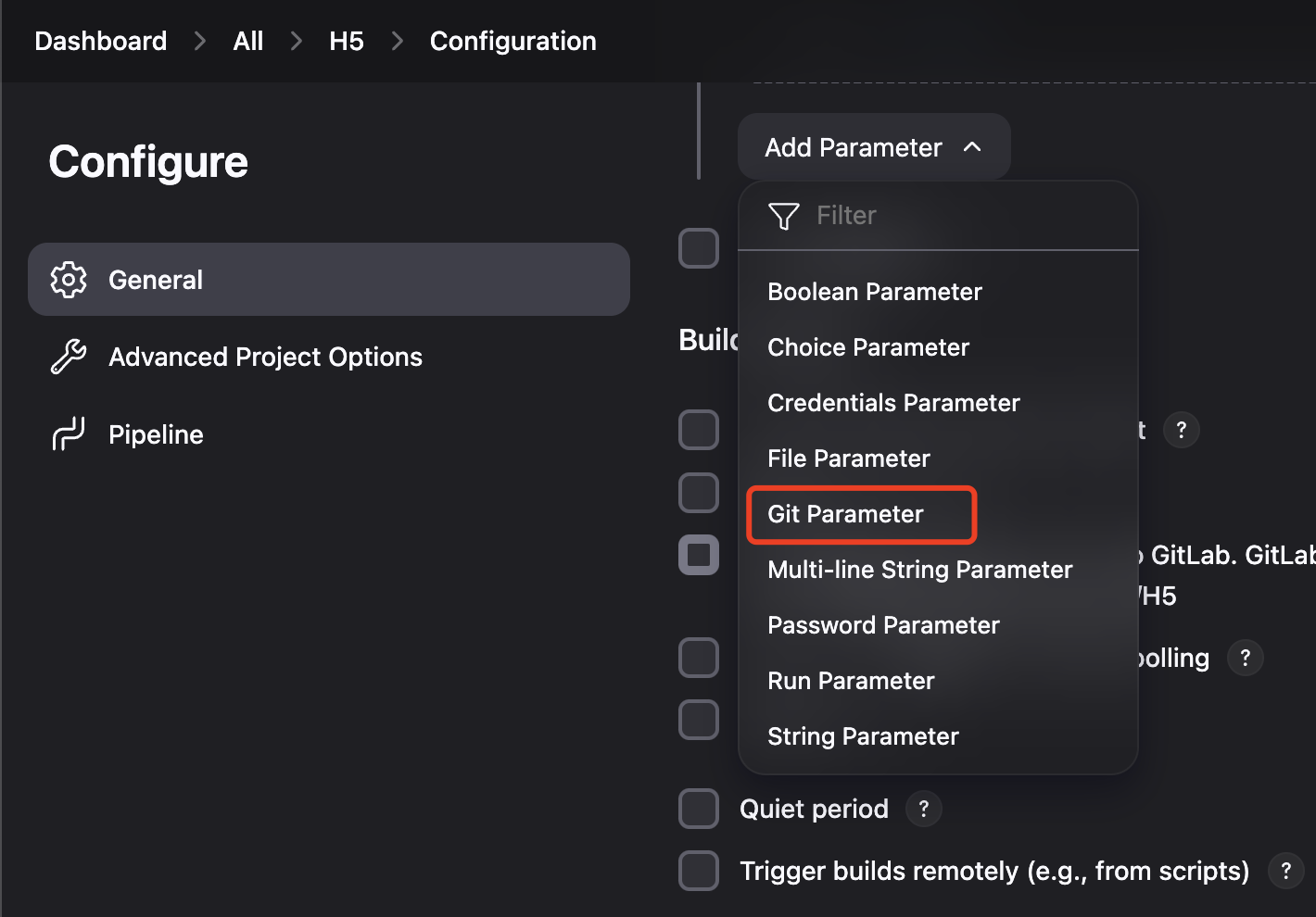Image resolution: width=1316 pixels, height=917 pixels.
Task: Click the help icon beside polling option
Action: 1245,658
